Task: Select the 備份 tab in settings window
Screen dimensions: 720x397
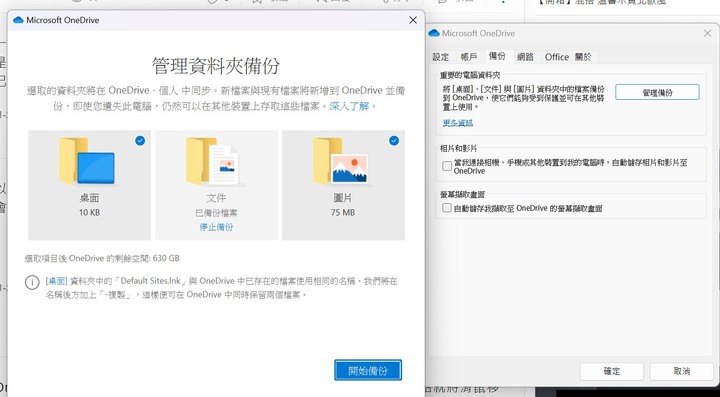Action: [x=497, y=56]
